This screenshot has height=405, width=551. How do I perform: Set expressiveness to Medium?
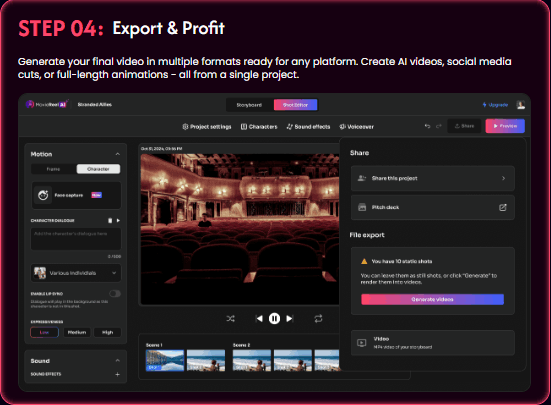click(x=77, y=332)
